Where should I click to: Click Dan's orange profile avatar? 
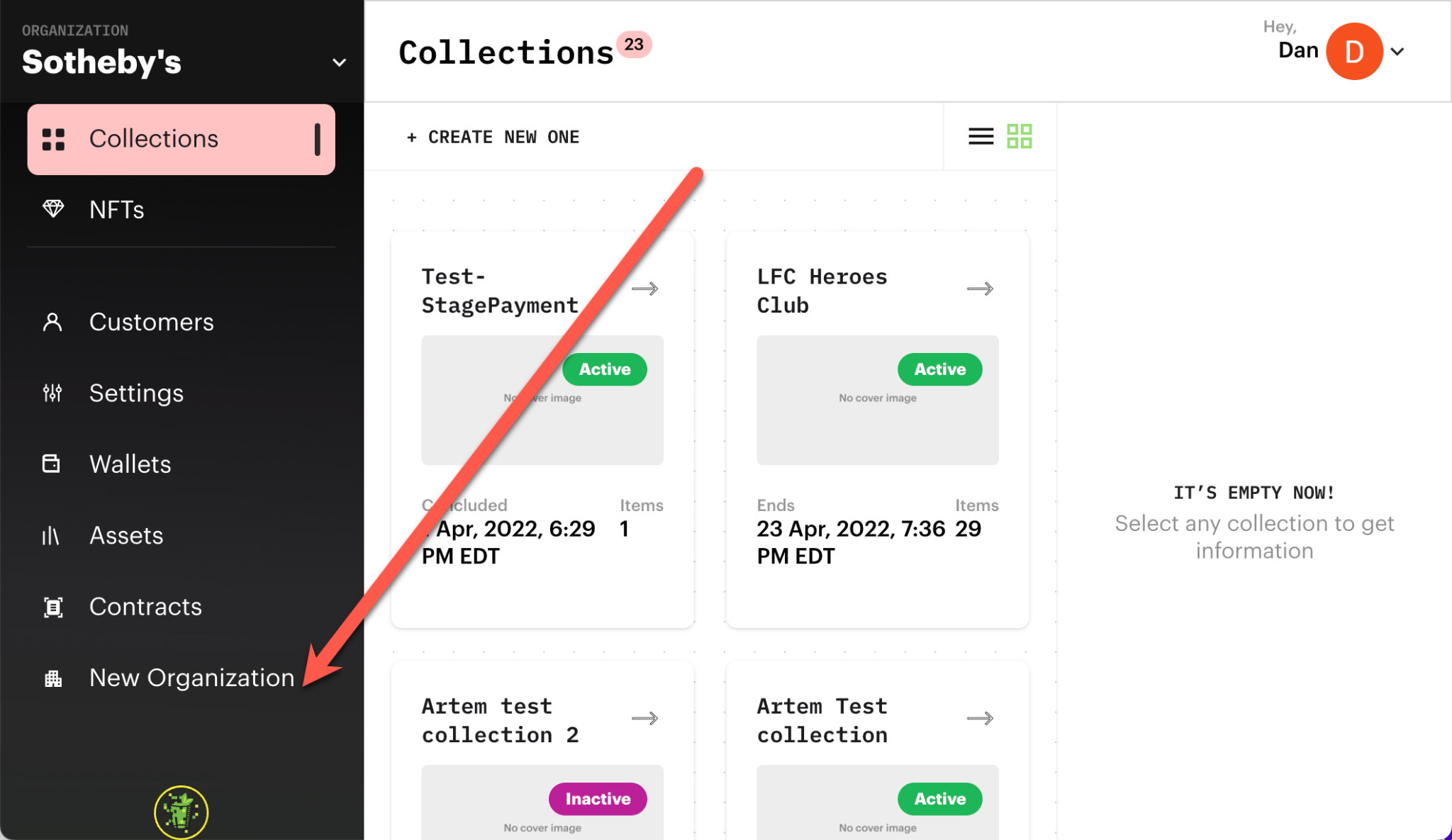(x=1353, y=52)
